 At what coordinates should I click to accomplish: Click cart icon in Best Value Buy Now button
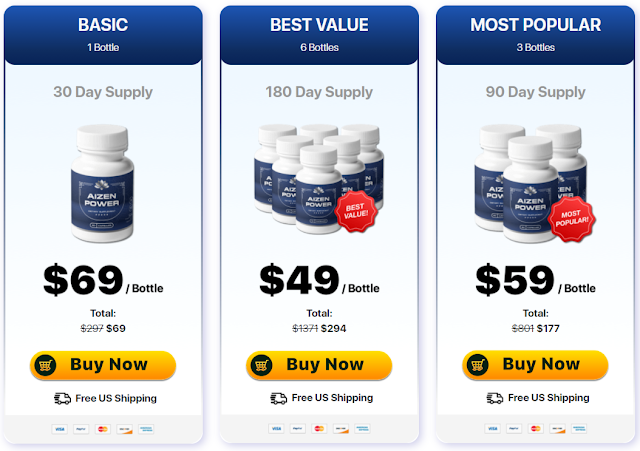[x=262, y=364]
